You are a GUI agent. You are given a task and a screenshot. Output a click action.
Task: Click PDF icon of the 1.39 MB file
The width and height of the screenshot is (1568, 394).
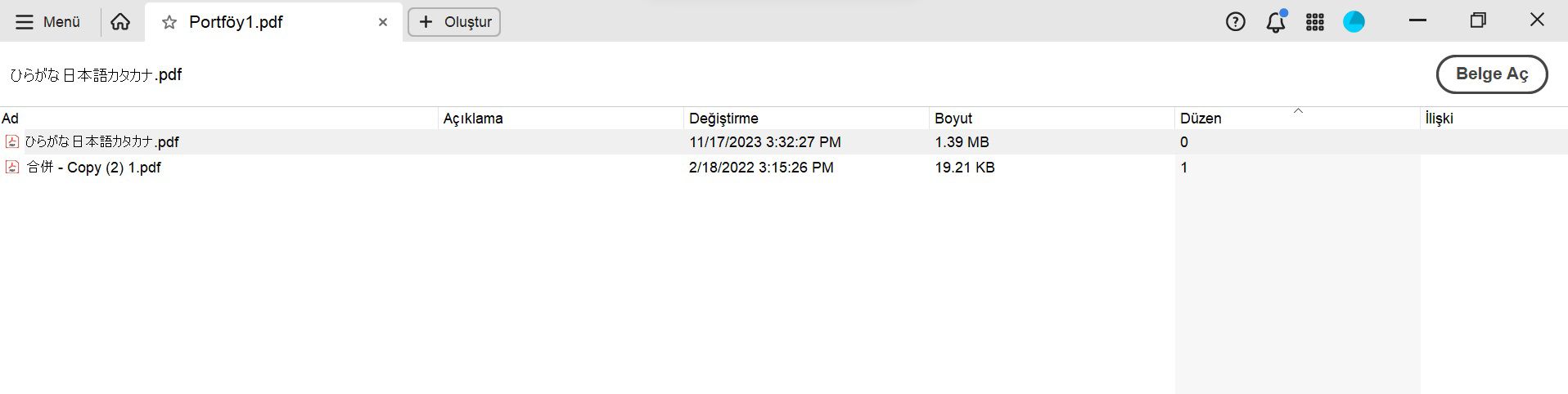click(12, 142)
